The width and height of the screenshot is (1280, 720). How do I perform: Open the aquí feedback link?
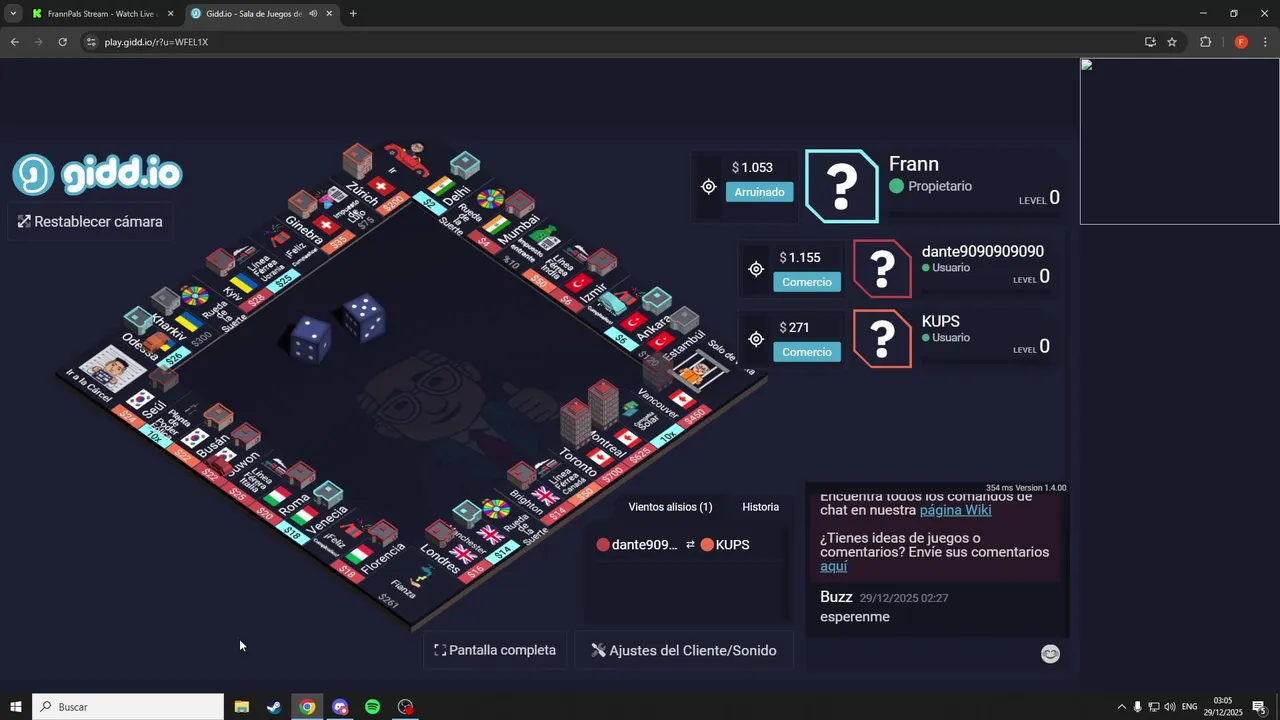click(833, 566)
